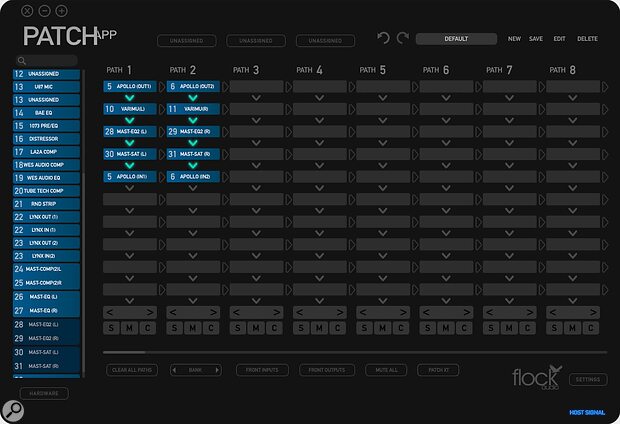Click the first UNASSIGNED button at top
Image resolution: width=620 pixels, height=424 pixels.
click(187, 41)
